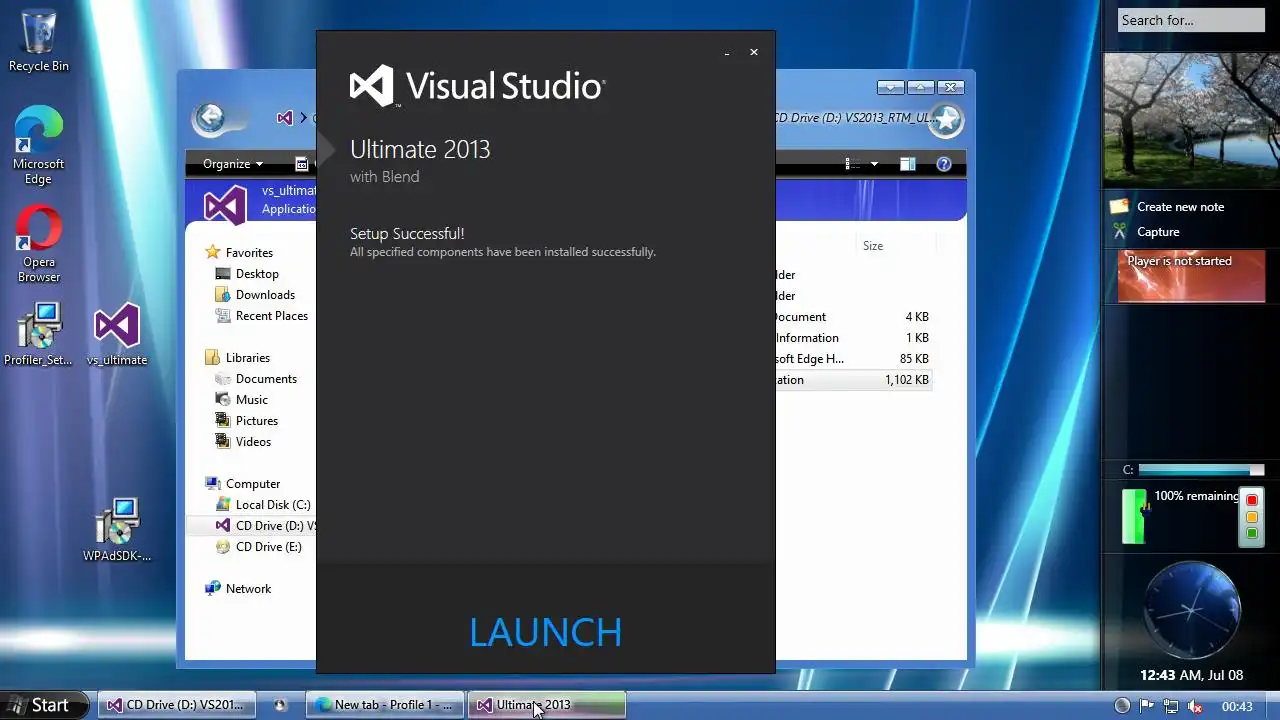Close the Visual Studio setup dialog
This screenshot has width=1280, height=720.
[x=754, y=52]
